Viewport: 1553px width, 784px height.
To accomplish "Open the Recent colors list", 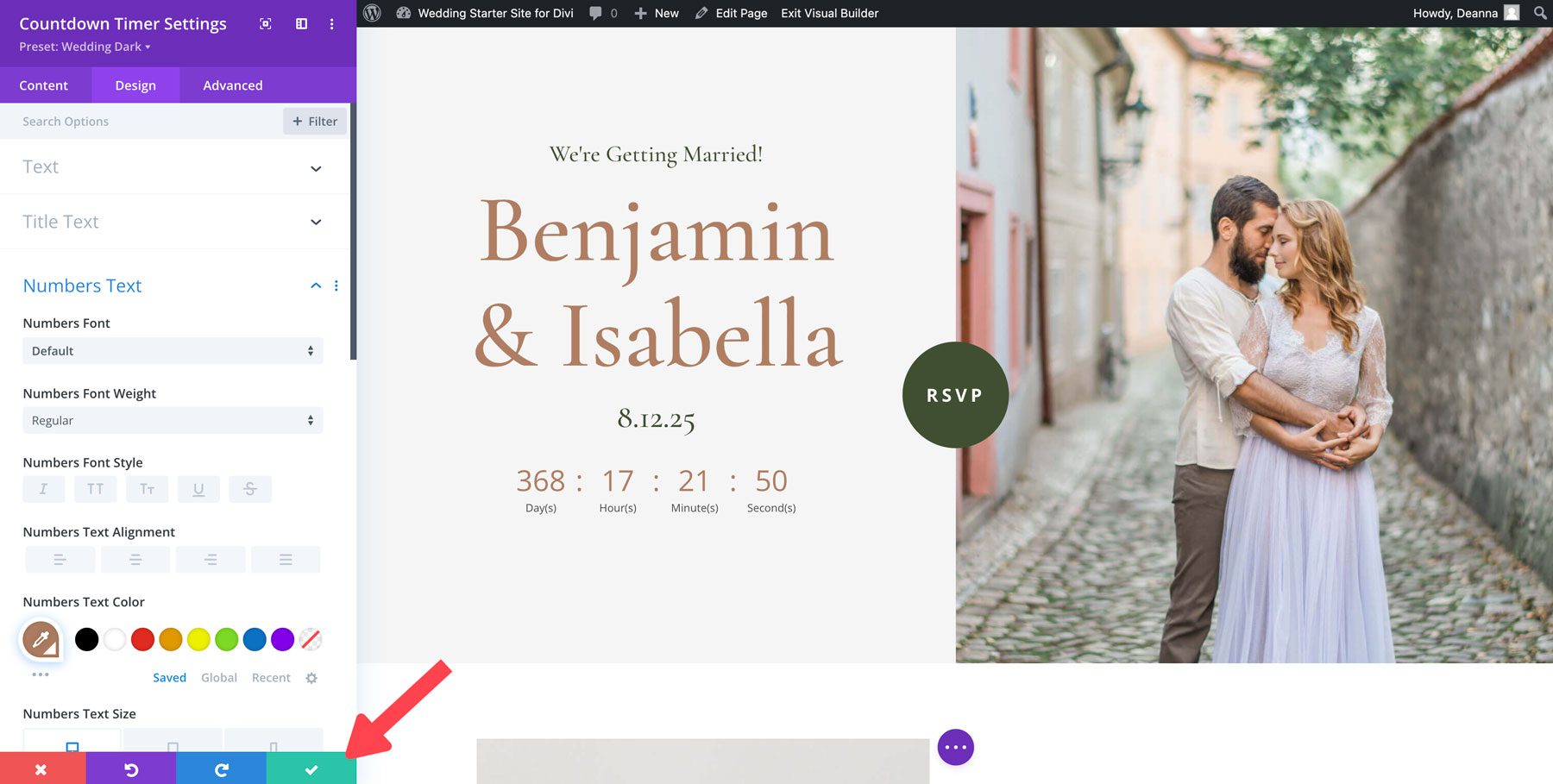I will point(270,677).
